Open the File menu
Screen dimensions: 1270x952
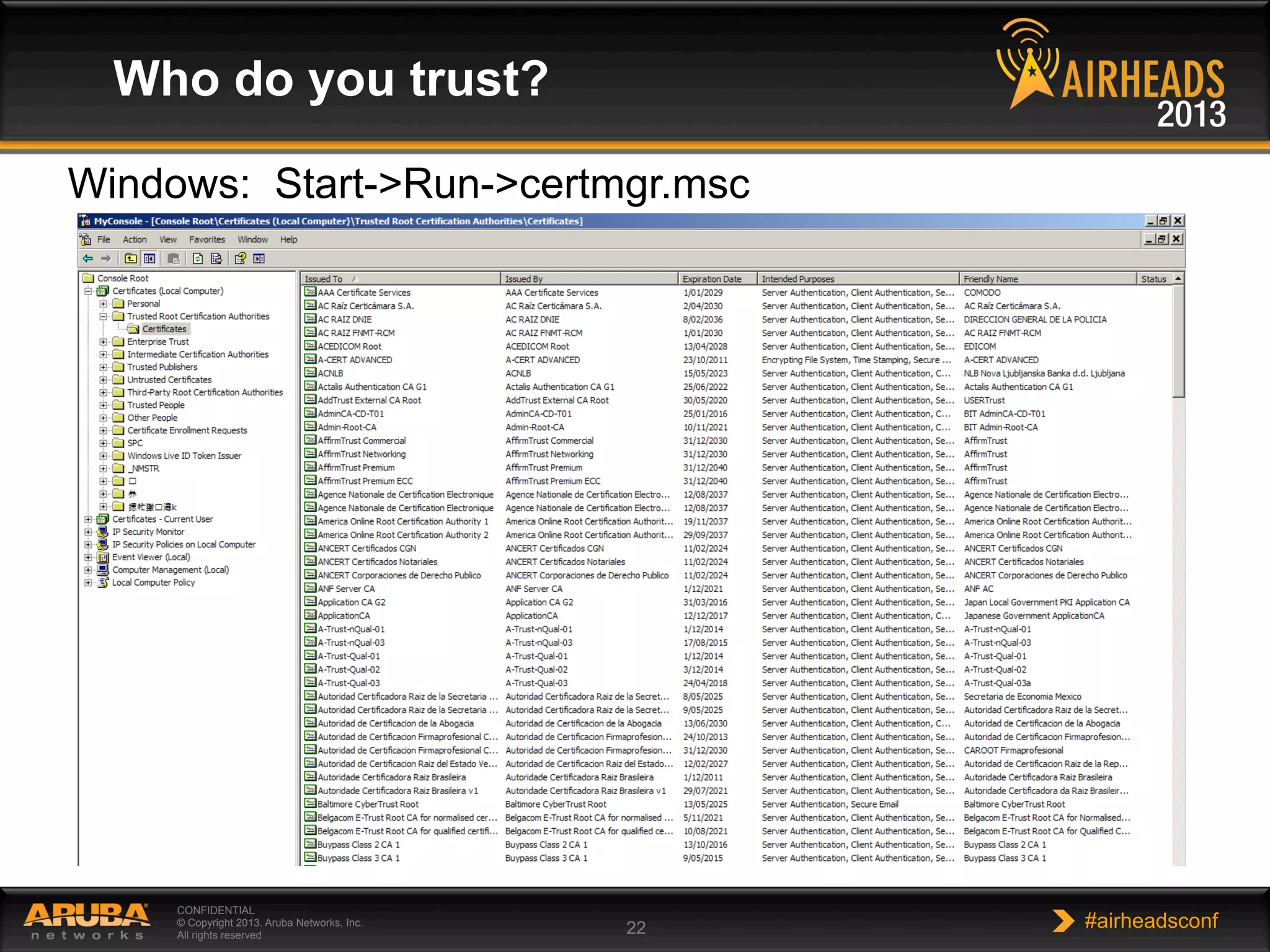coord(104,239)
